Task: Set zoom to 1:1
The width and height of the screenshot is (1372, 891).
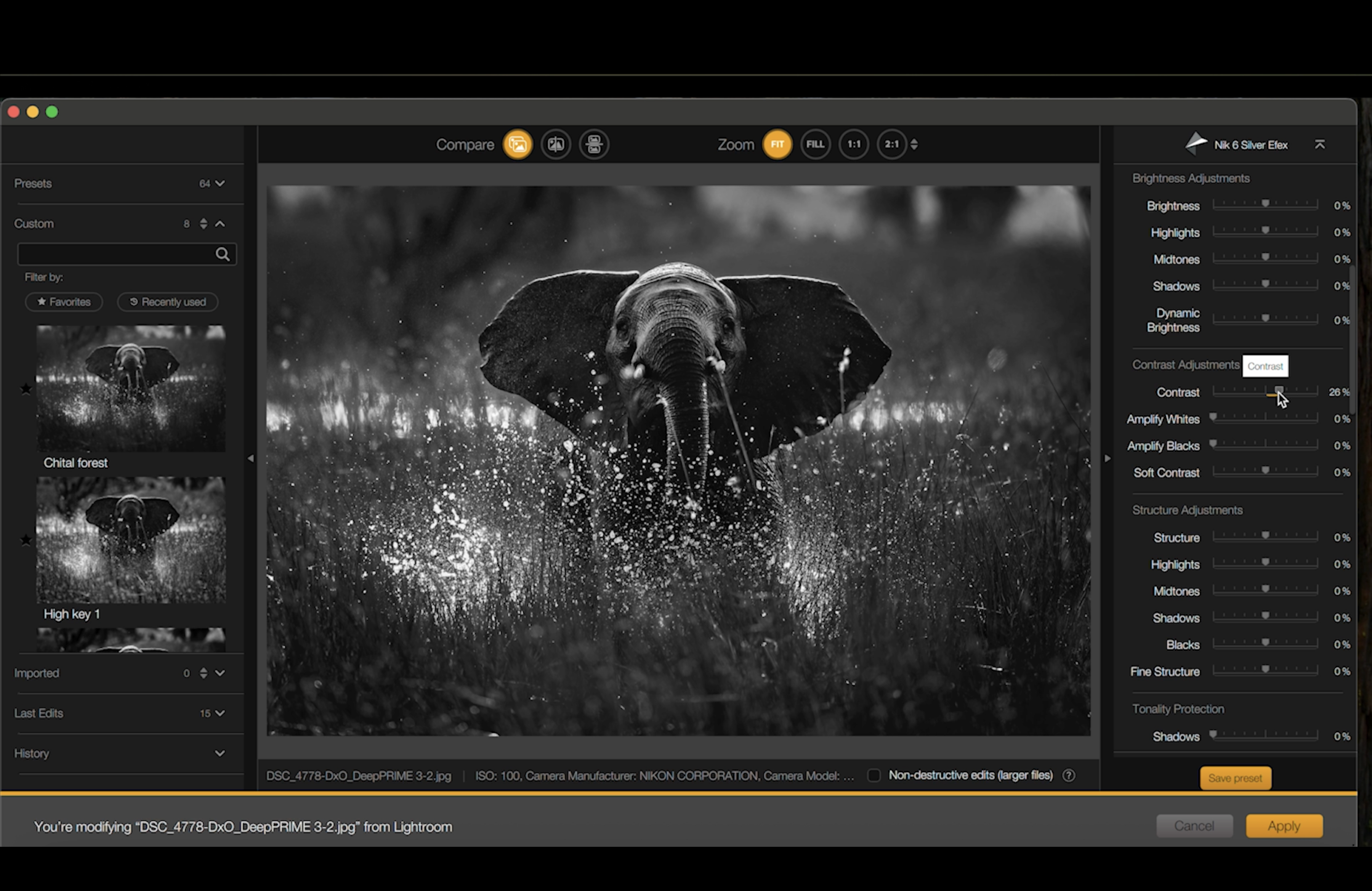Action: pos(853,144)
